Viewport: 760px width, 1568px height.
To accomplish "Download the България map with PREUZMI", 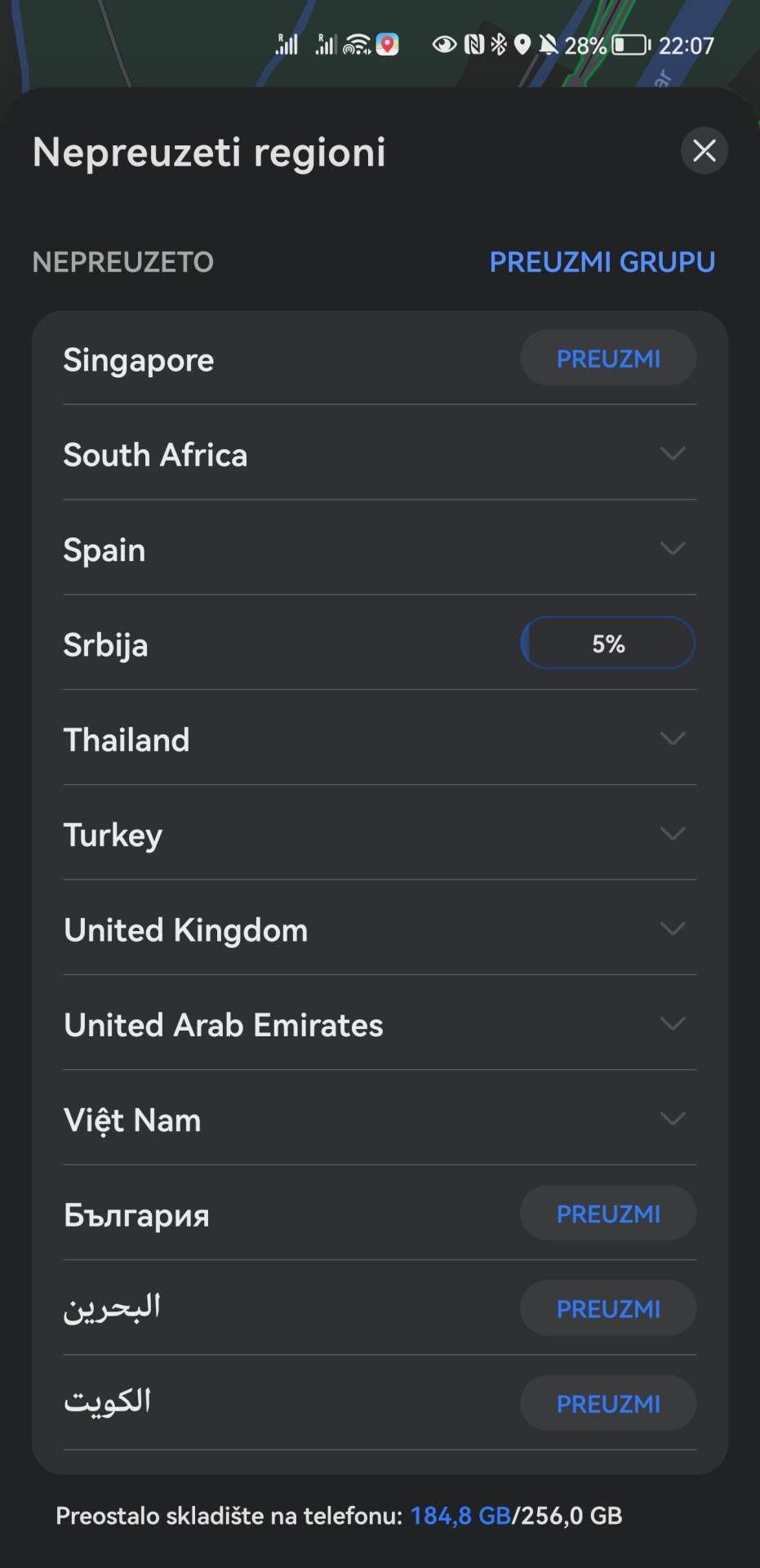I will [x=607, y=1214].
